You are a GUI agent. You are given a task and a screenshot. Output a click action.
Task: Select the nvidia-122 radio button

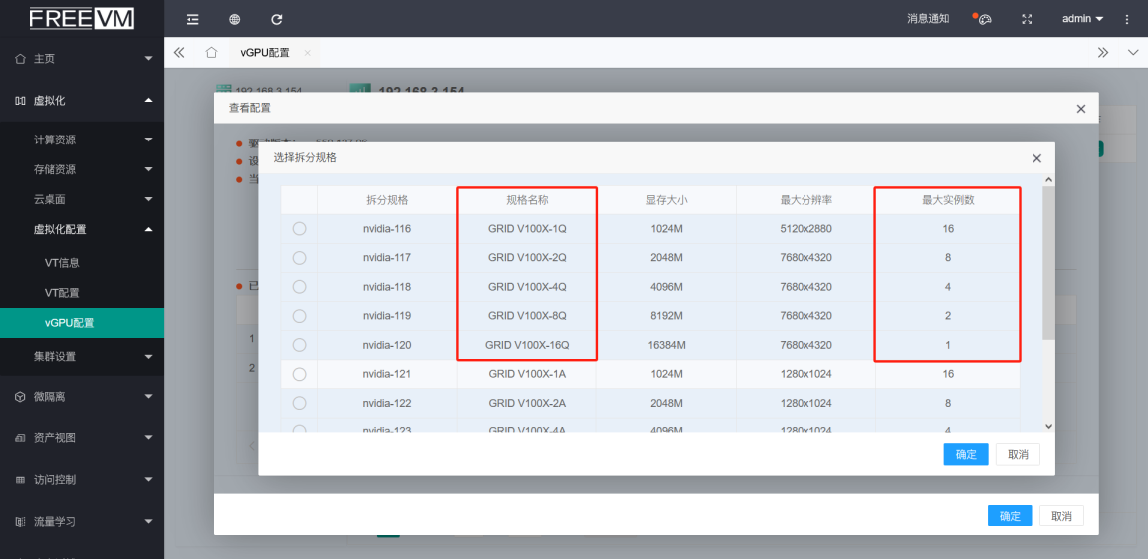299,403
